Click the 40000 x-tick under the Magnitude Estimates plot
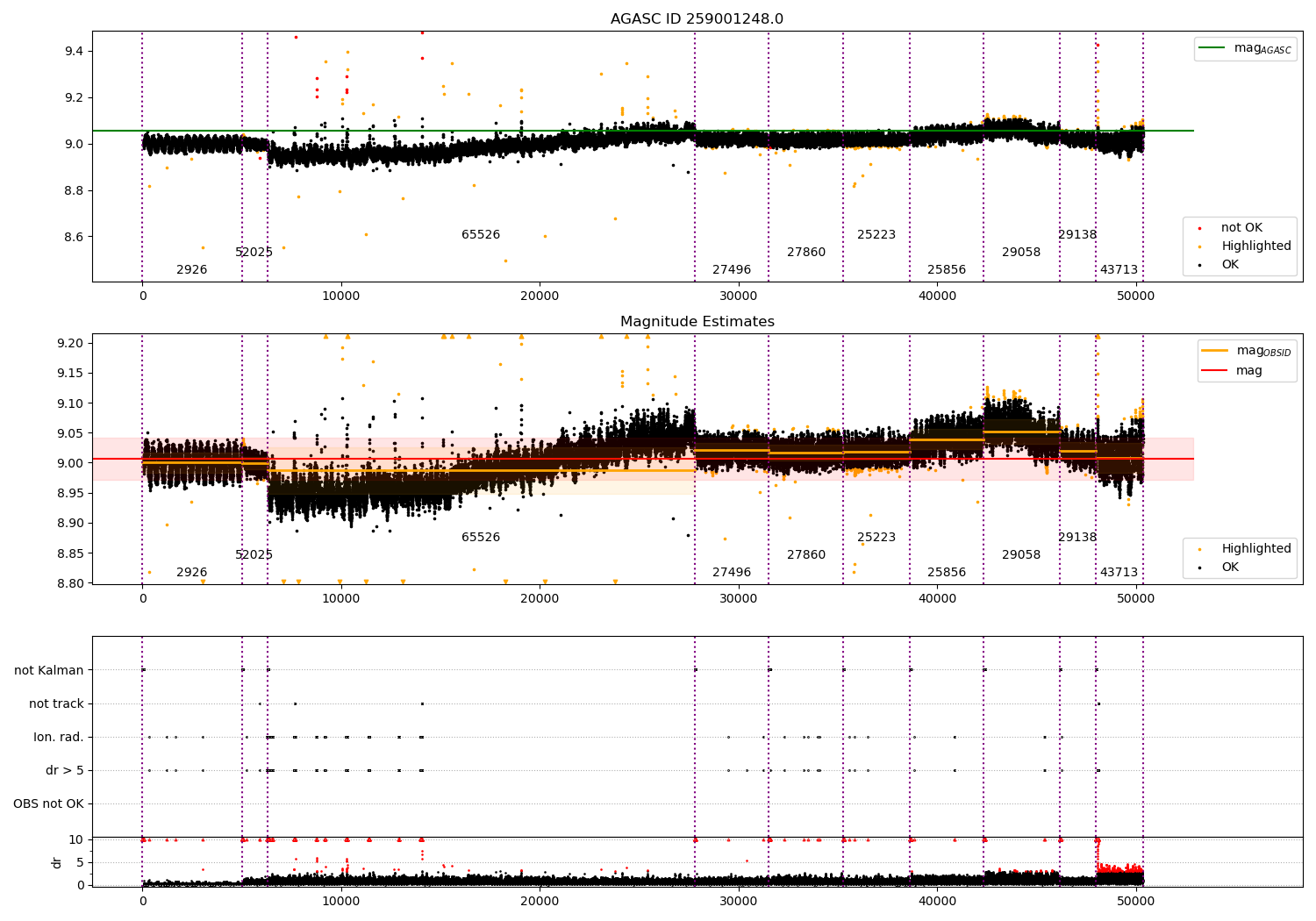The height and width of the screenshot is (921, 1316). click(x=937, y=599)
